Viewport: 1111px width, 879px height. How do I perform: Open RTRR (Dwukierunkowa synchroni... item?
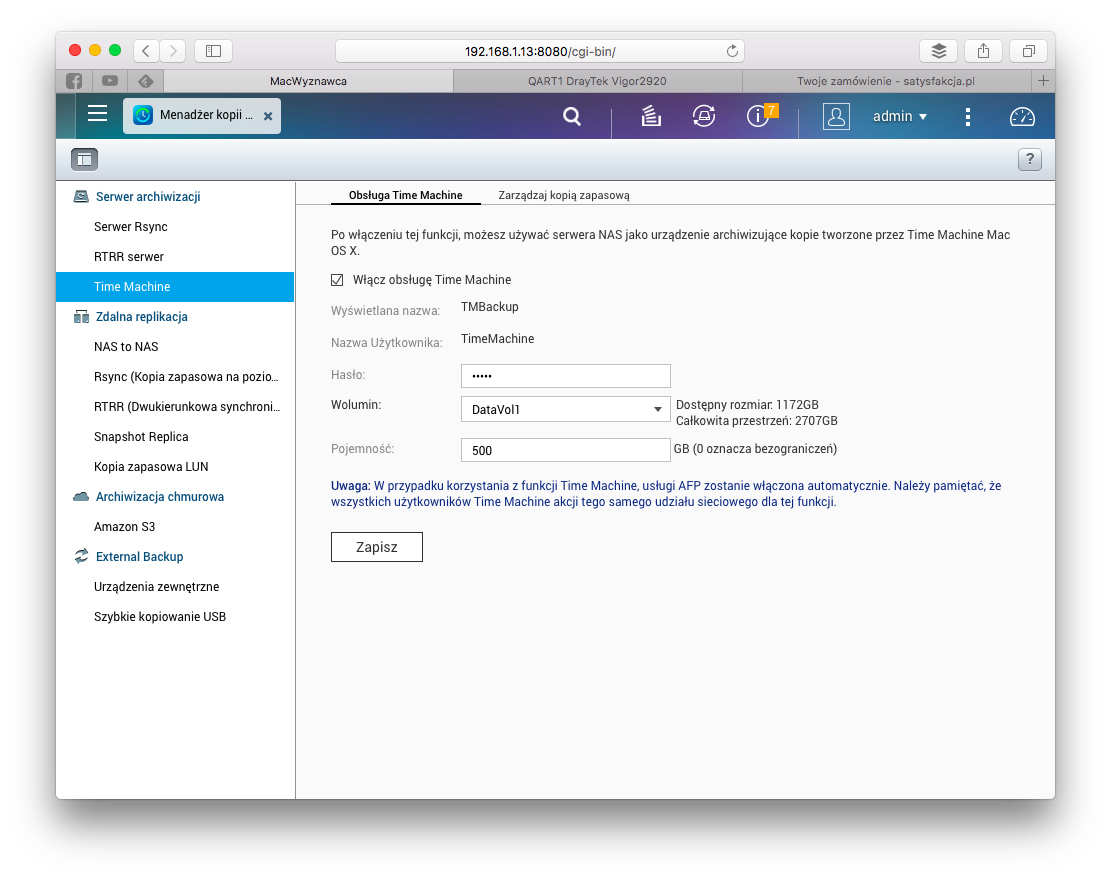click(175, 407)
